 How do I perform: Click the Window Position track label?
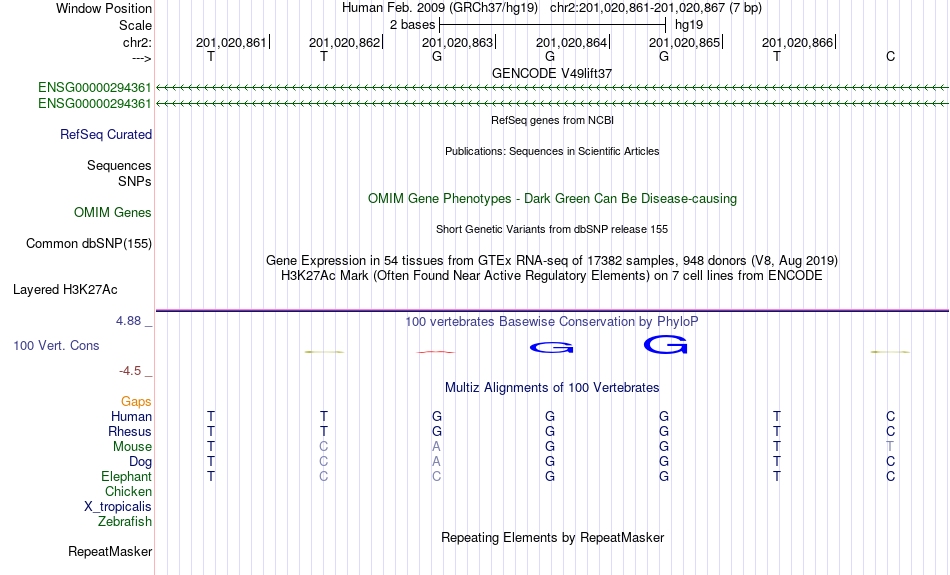coord(104,8)
